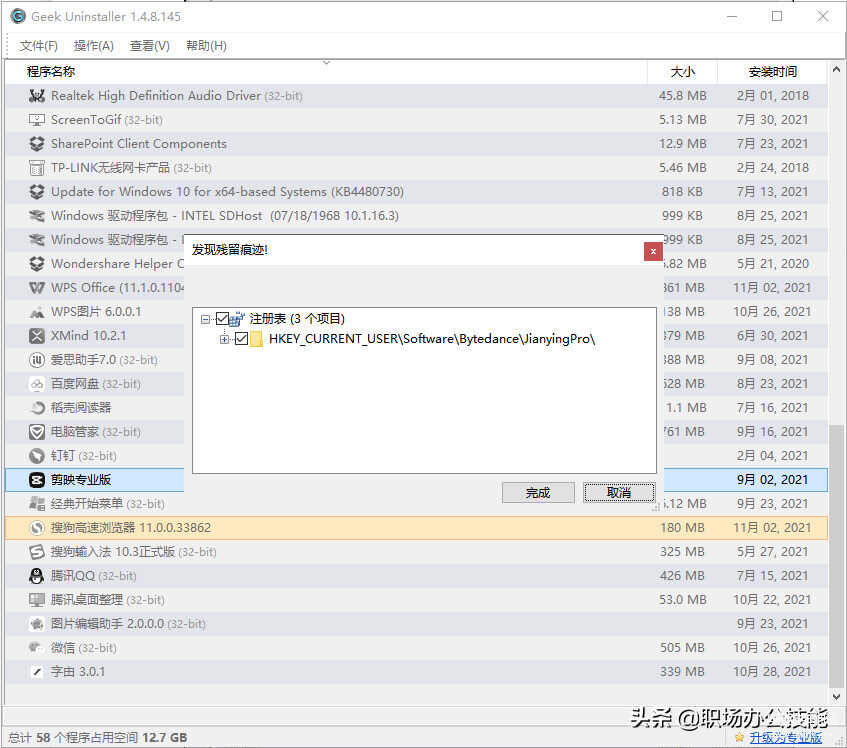Viewport: 847px width, 748px height.
Task: Open the 升级为专业版 link
Action: [785, 738]
